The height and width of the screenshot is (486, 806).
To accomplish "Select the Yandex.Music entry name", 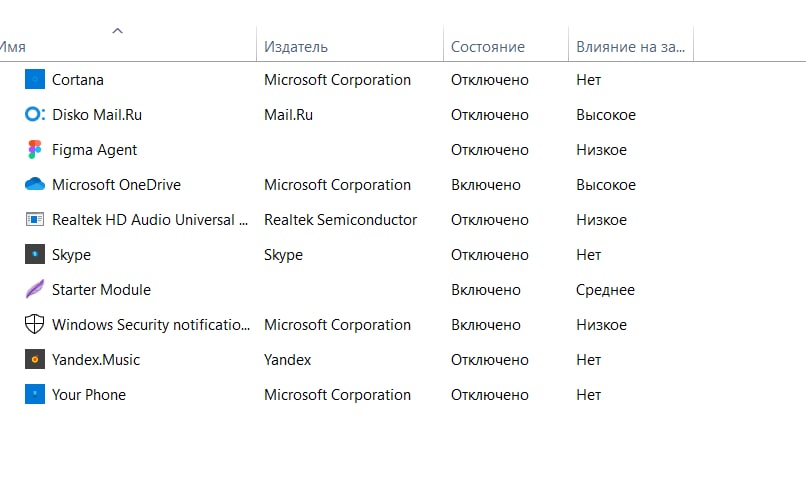I will coord(96,359).
